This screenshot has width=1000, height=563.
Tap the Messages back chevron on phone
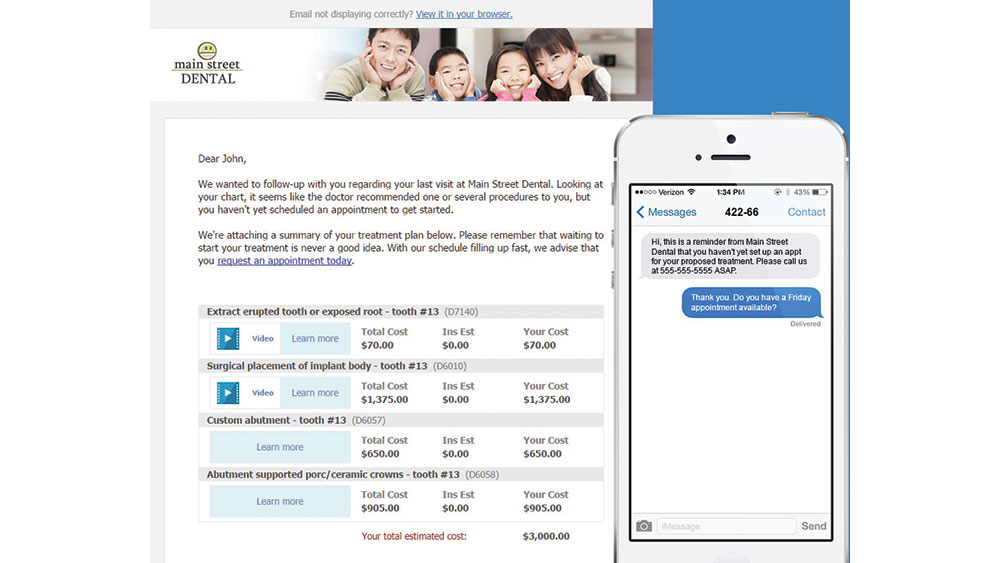640,212
